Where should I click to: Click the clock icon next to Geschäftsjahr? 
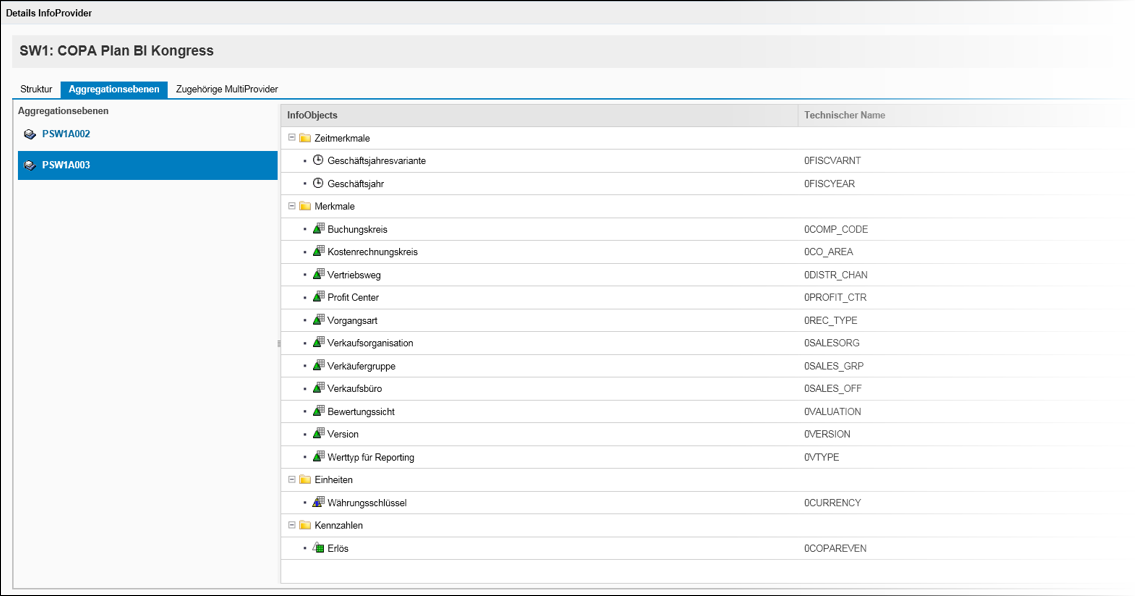(318, 183)
